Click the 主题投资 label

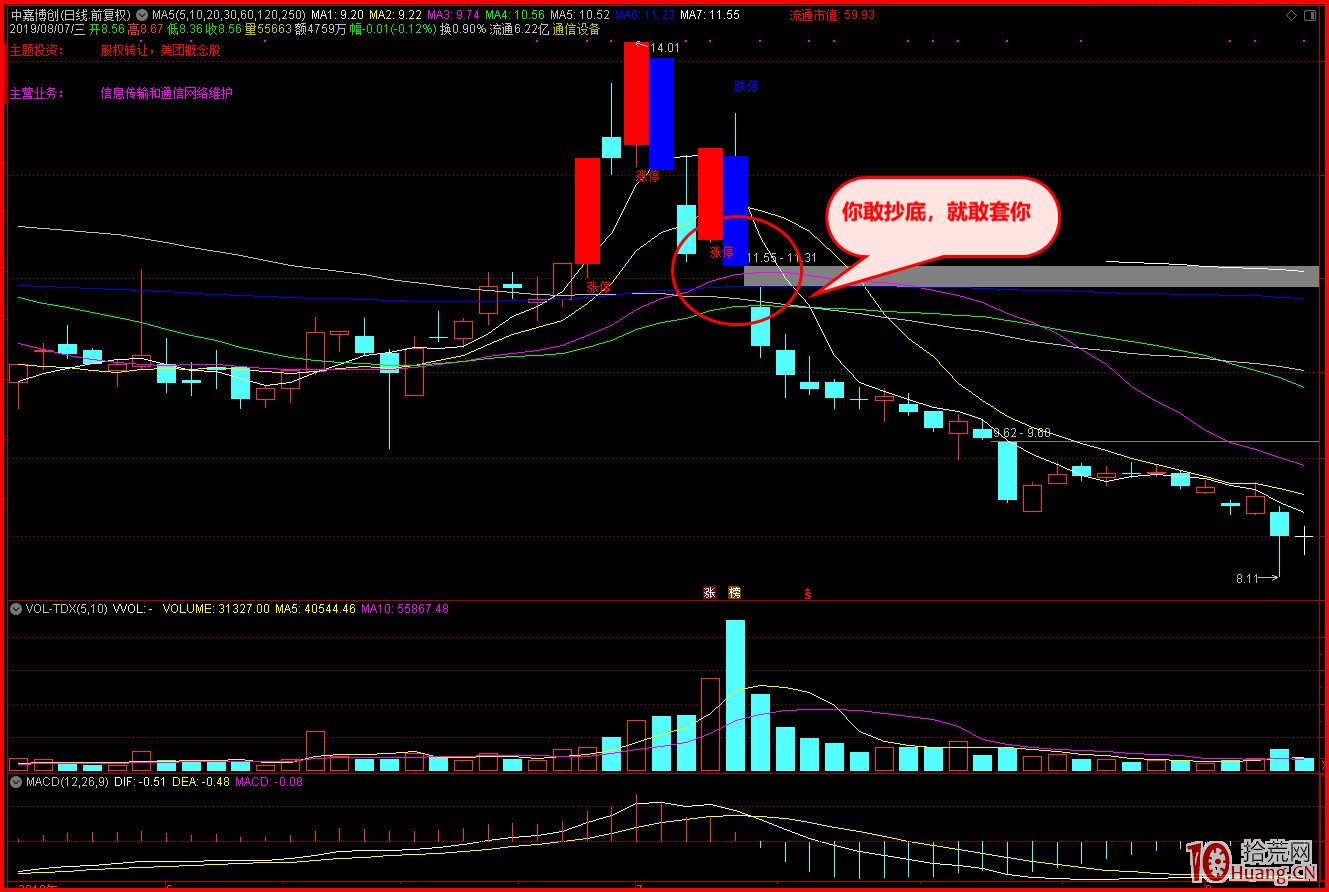point(37,49)
